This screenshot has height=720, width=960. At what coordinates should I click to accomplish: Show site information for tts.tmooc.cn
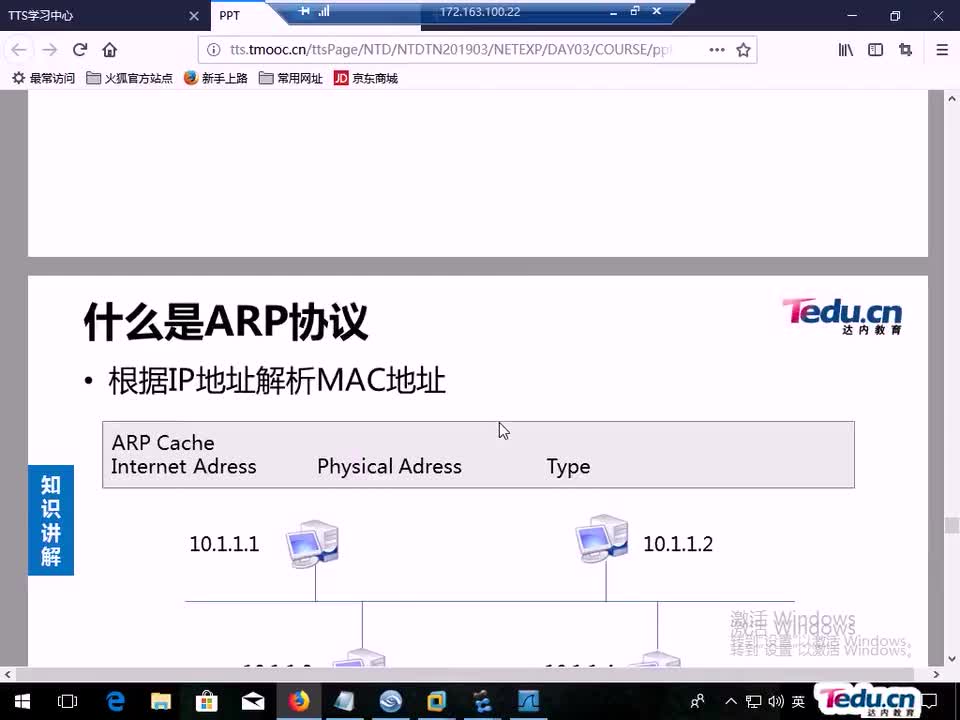(213, 50)
